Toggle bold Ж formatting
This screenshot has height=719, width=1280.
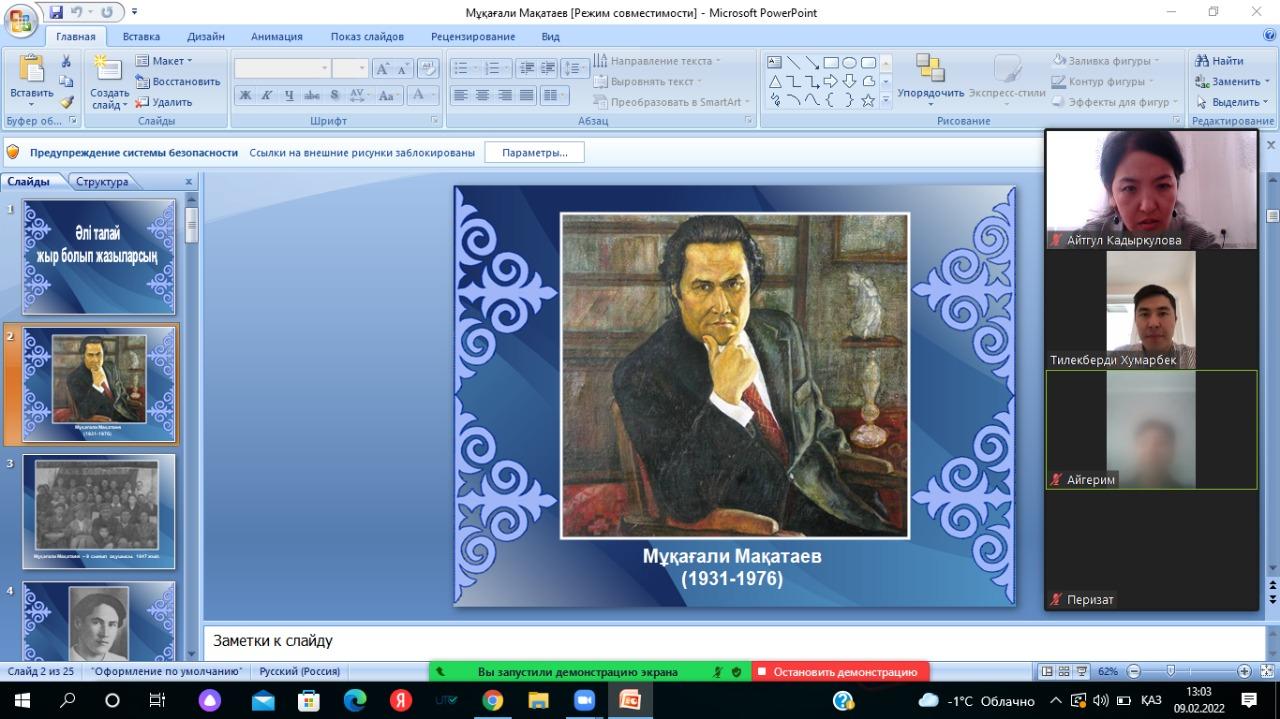(x=245, y=95)
